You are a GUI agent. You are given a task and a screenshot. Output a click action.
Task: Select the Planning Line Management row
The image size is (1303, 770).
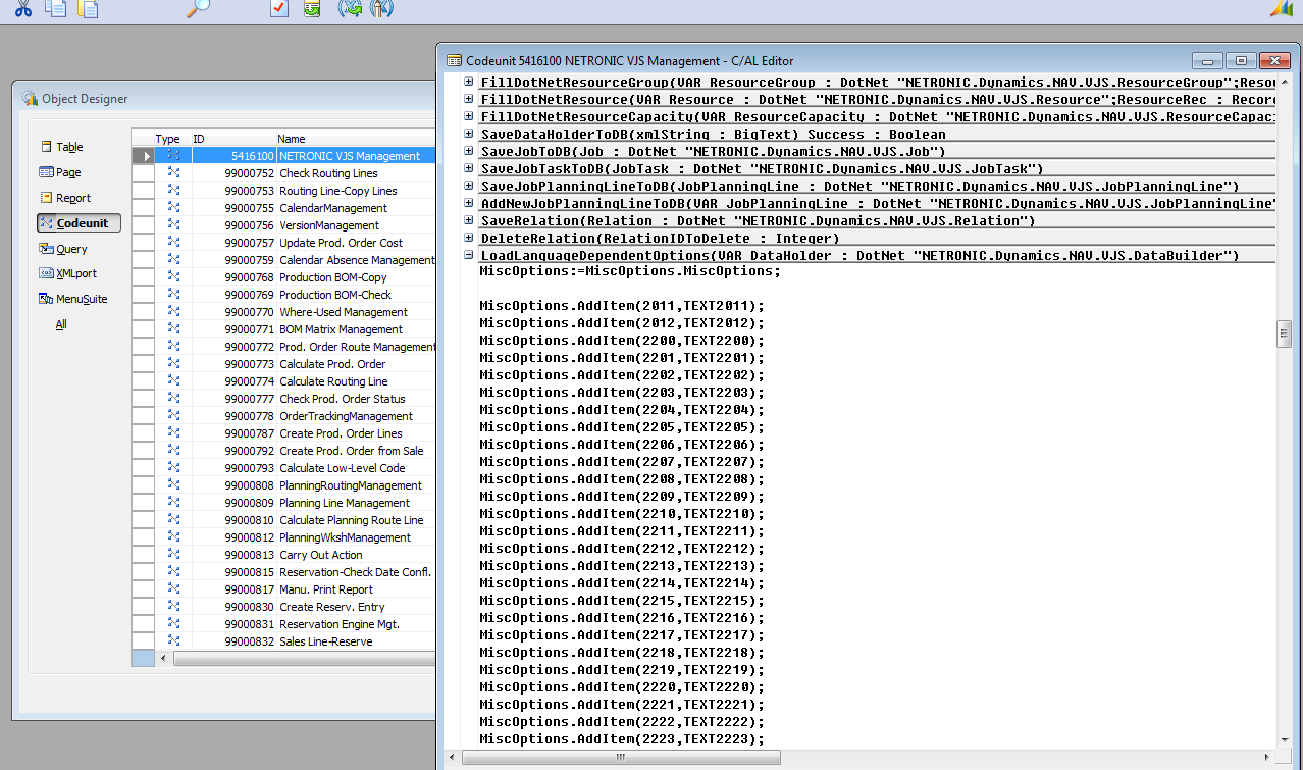[x=284, y=503]
